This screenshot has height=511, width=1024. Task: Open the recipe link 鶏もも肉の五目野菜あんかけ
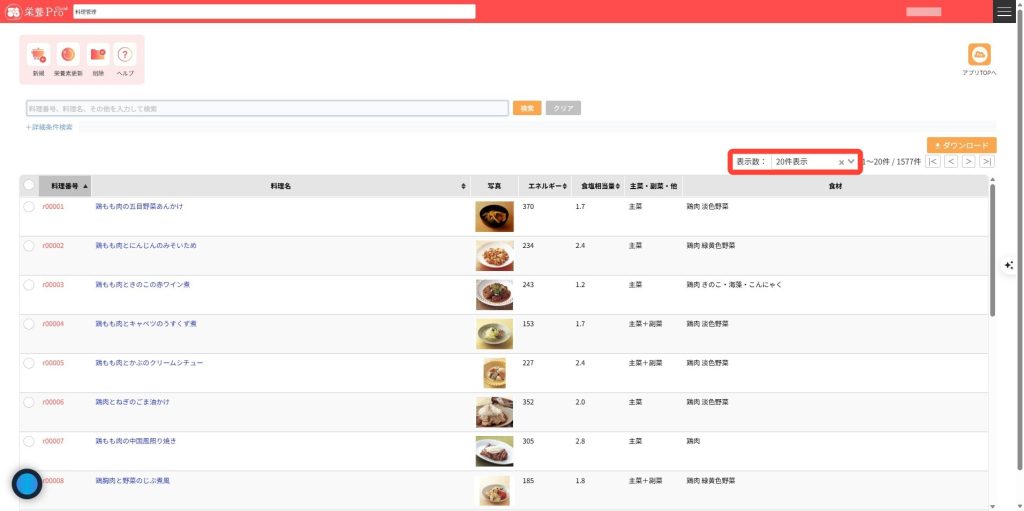click(139, 206)
